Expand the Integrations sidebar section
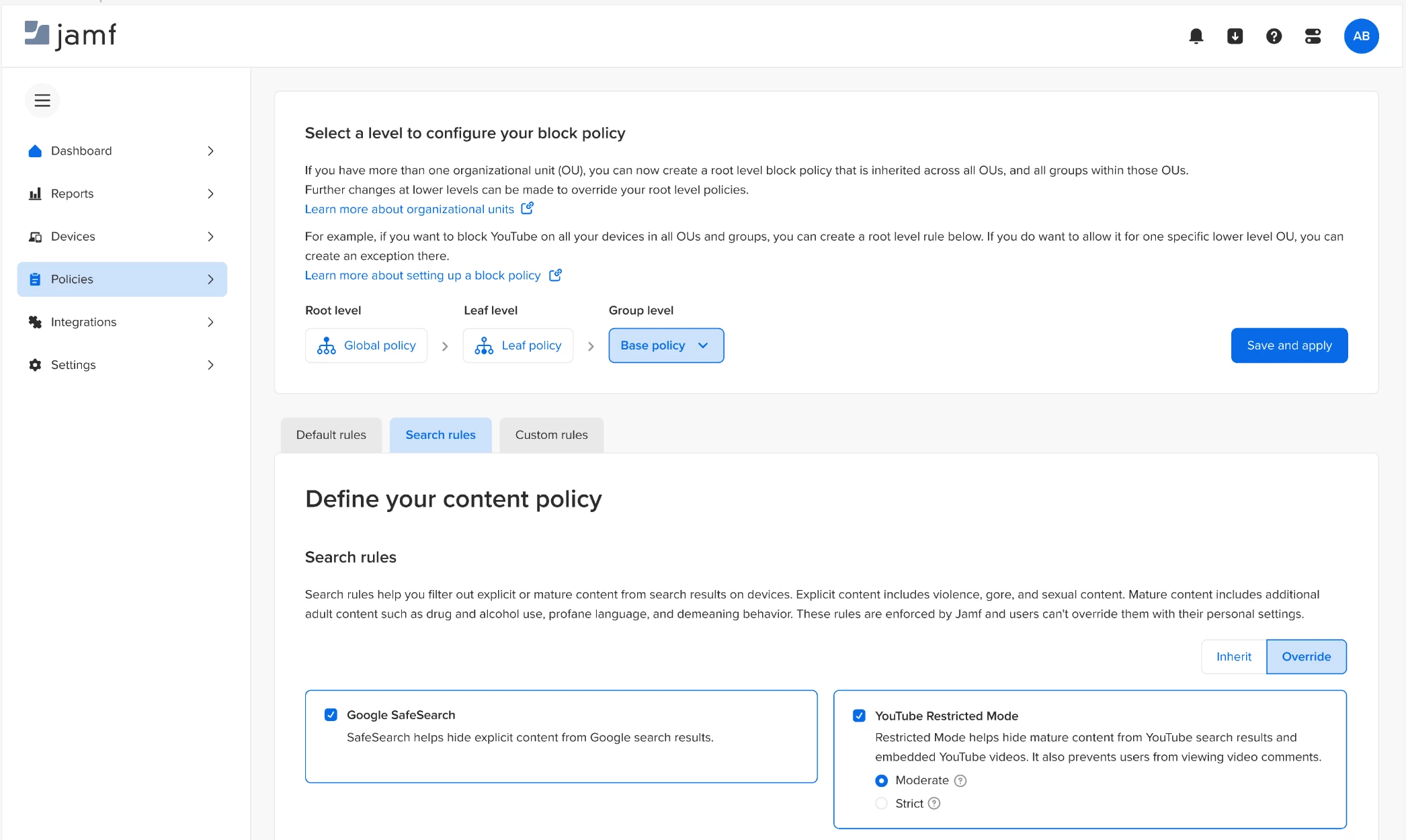This screenshot has width=1406, height=840. [x=122, y=322]
